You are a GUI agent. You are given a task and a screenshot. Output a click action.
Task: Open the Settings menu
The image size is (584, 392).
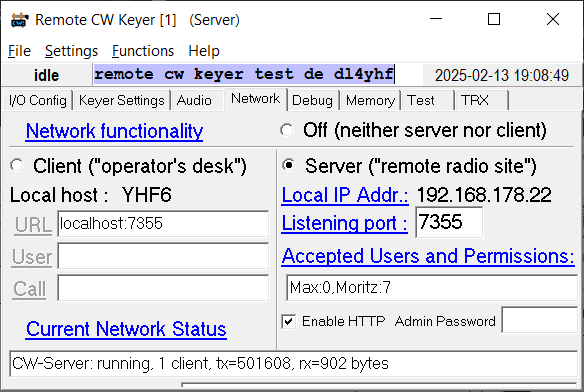click(x=72, y=51)
